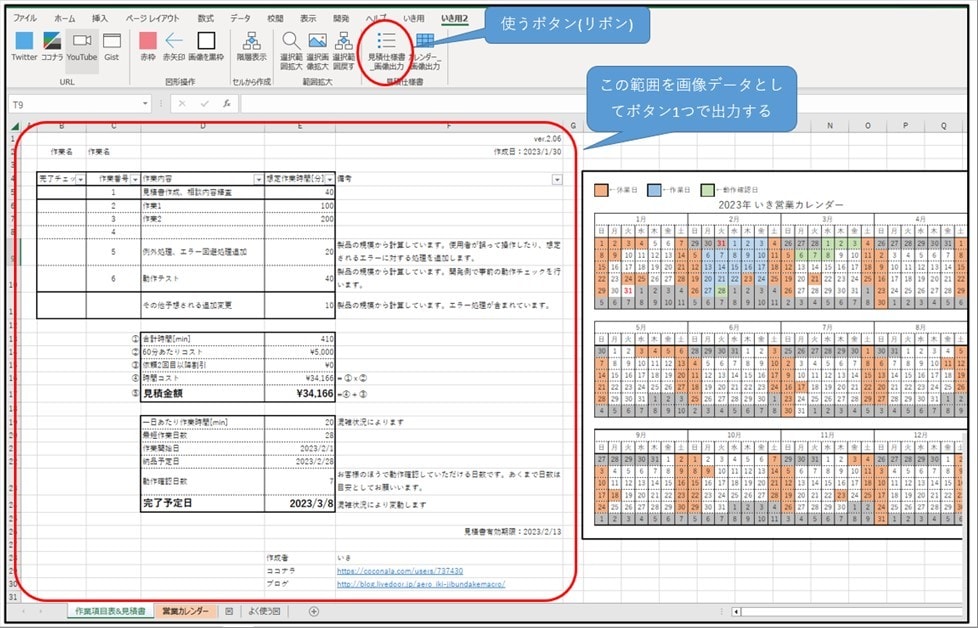Select column P header
978x628 pixels.
(x=906, y=126)
